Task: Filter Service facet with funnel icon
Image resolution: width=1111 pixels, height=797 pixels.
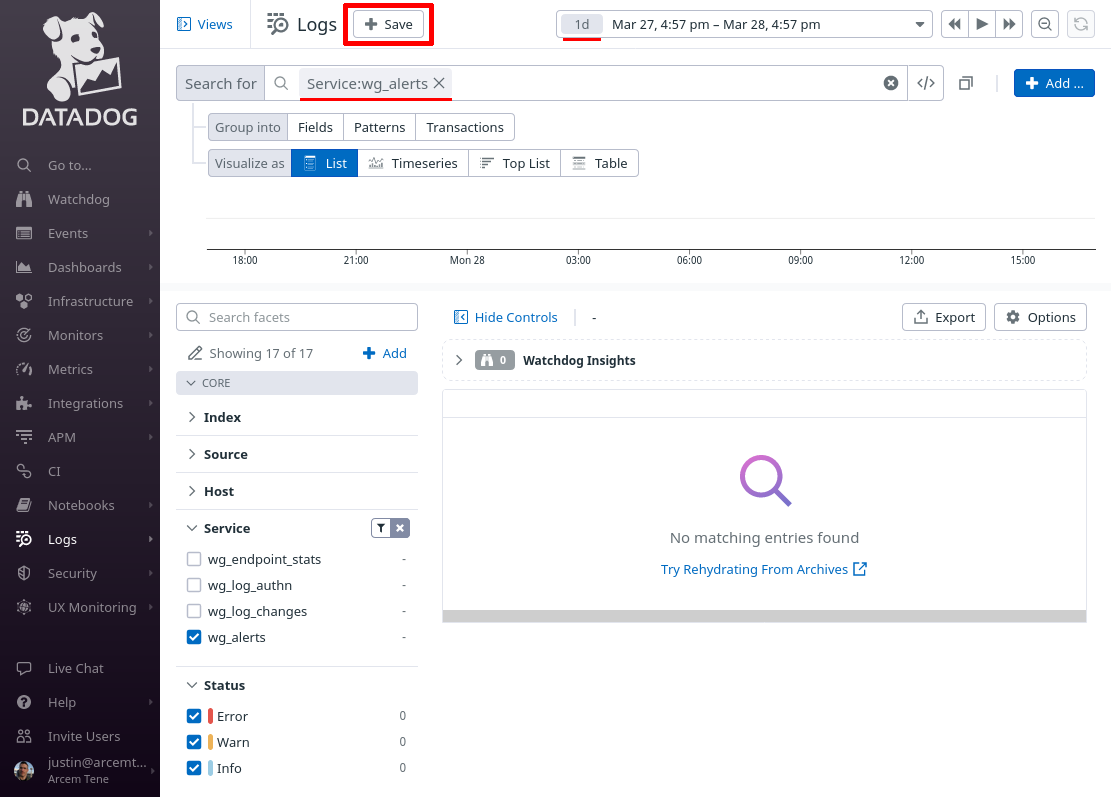Action: pos(381,528)
